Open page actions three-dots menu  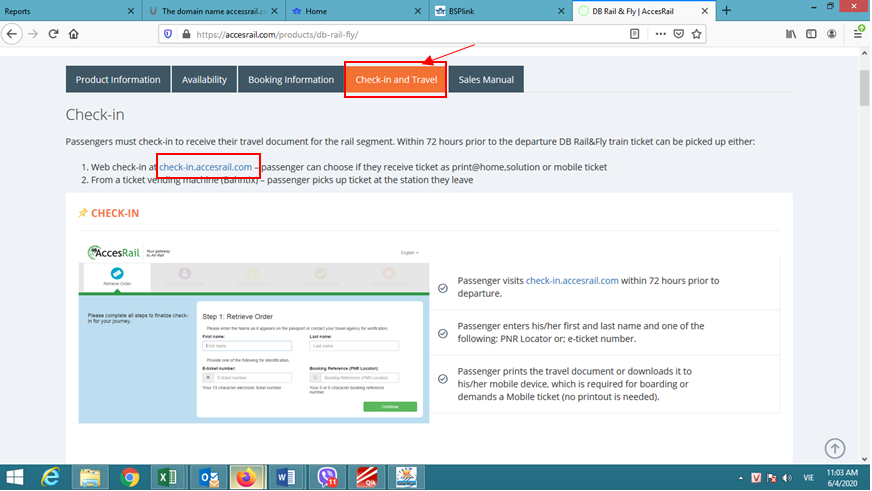(660, 33)
